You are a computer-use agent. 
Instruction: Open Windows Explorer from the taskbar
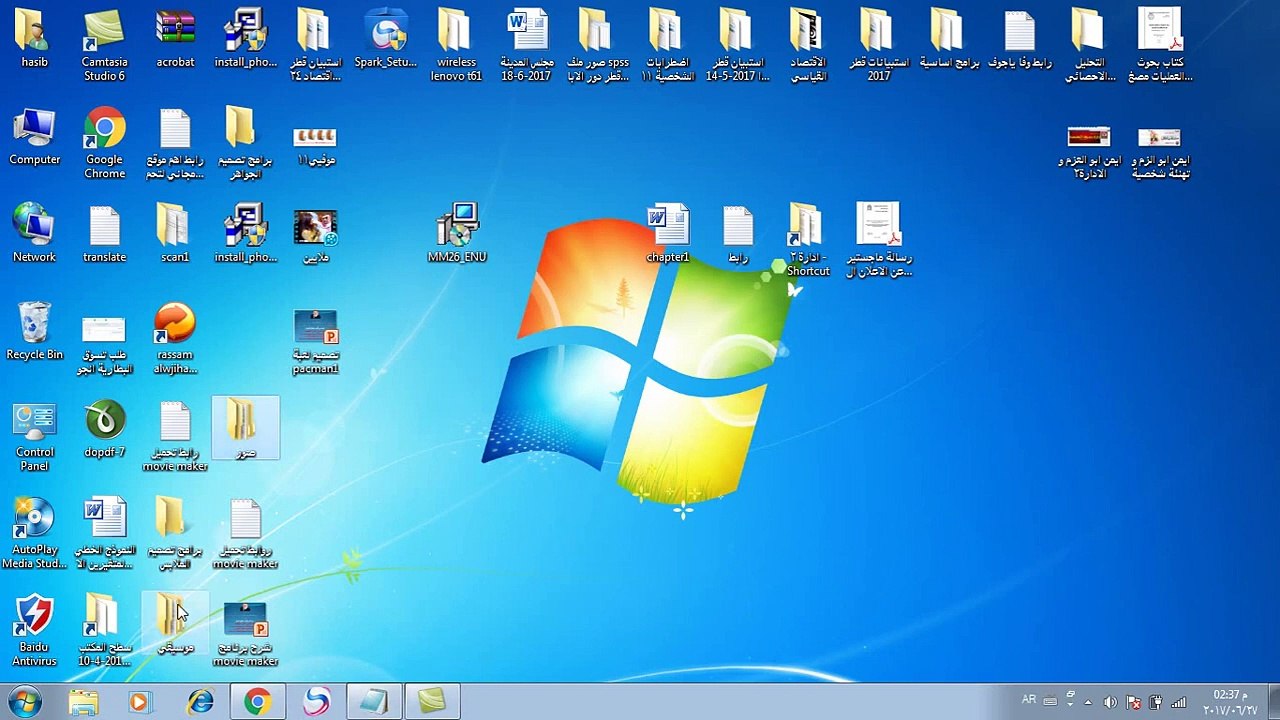point(84,702)
